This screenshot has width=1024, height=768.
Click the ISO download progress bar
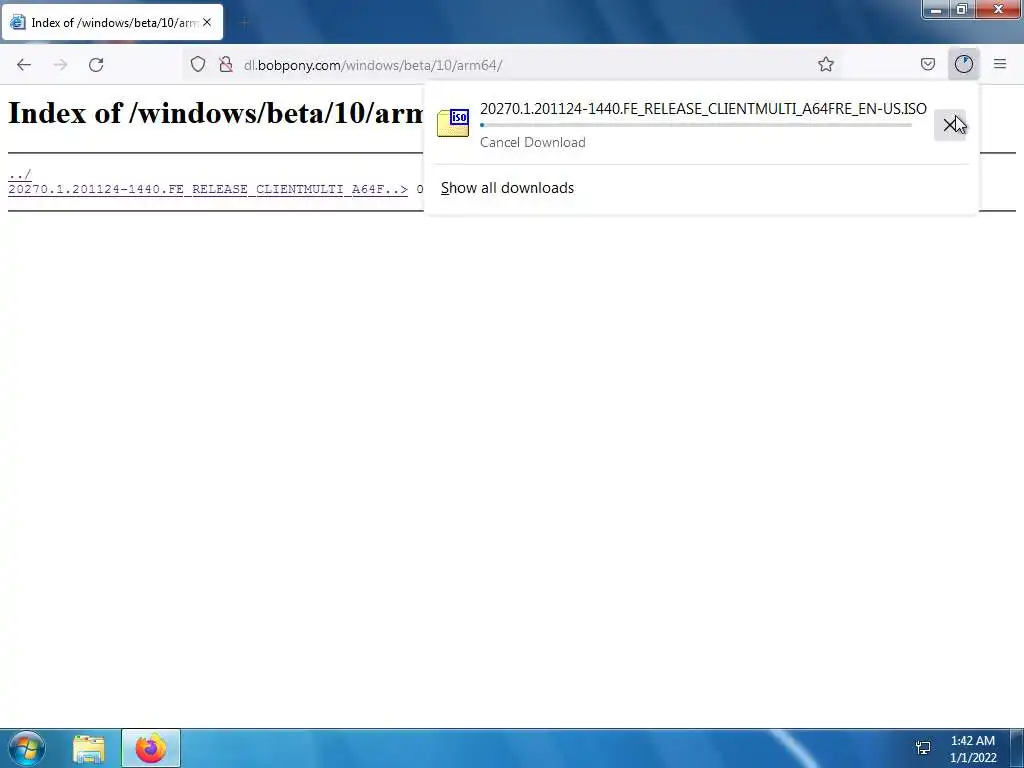(696, 125)
